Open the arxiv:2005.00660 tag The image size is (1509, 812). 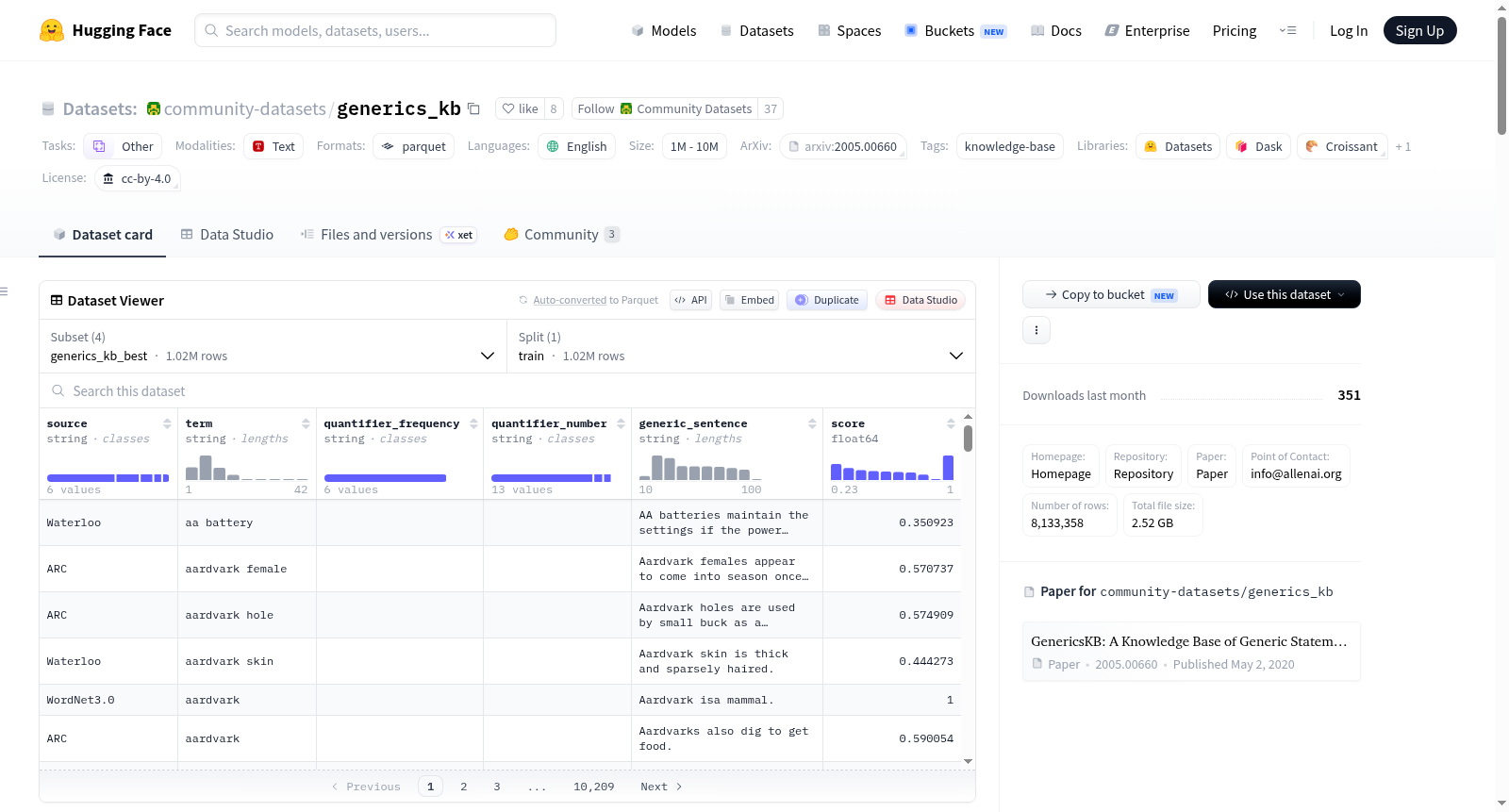tap(842, 146)
